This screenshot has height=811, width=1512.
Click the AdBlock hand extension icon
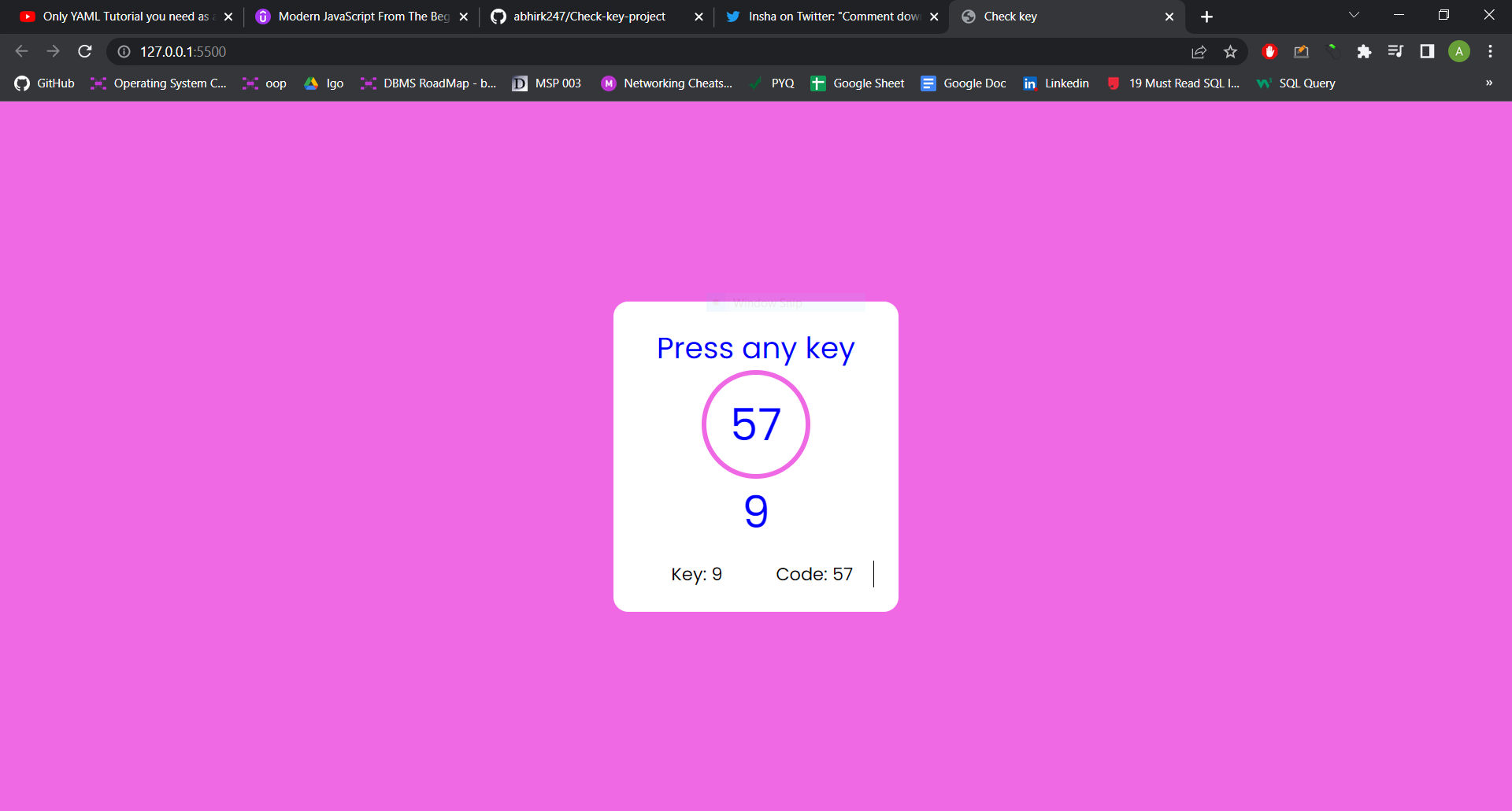[1269, 51]
